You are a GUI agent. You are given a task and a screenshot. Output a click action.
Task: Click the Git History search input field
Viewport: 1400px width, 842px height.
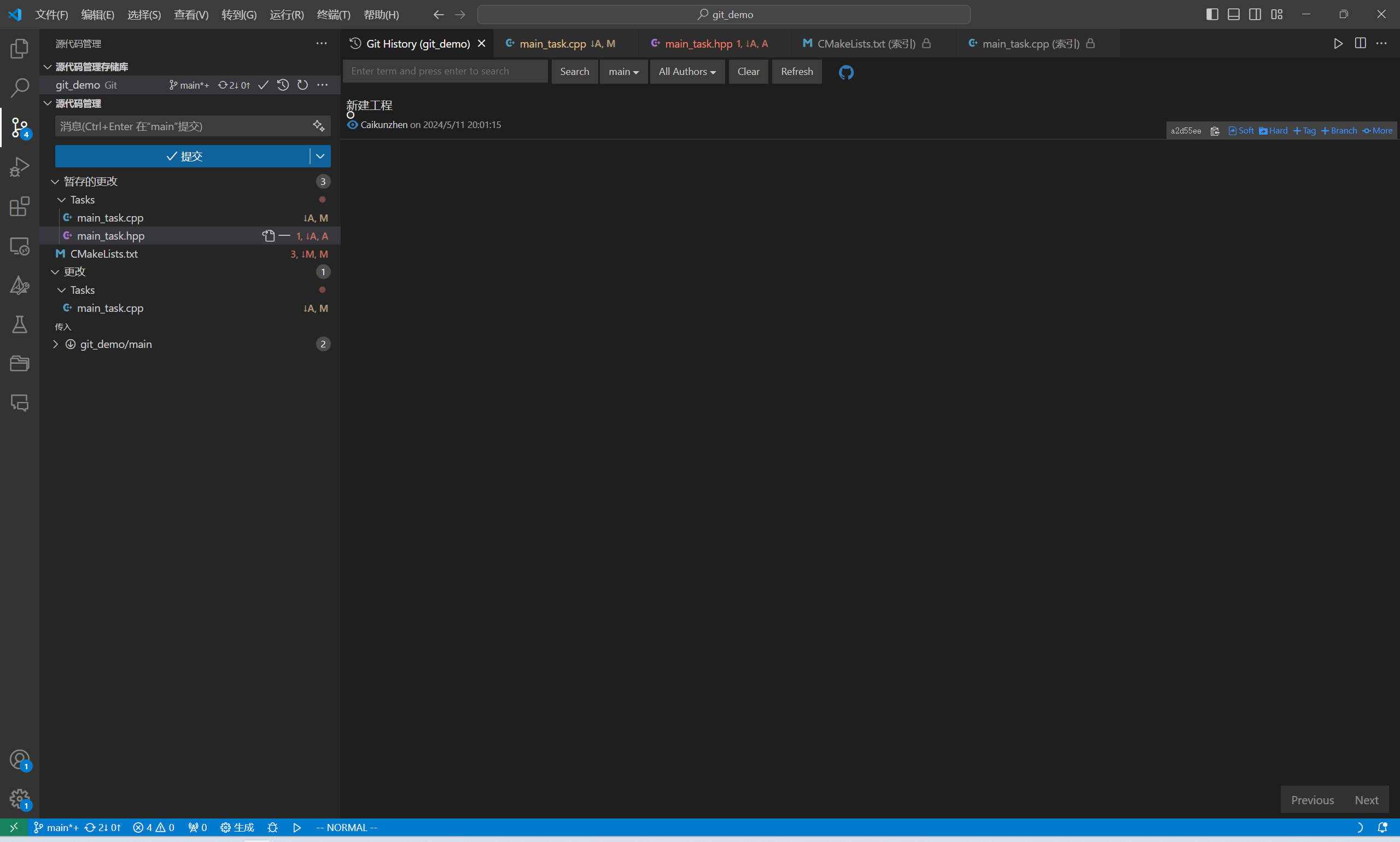coord(445,72)
